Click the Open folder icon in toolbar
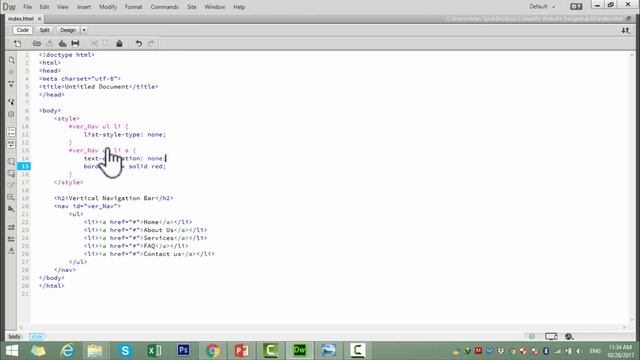640x360 pixels. 37,43
